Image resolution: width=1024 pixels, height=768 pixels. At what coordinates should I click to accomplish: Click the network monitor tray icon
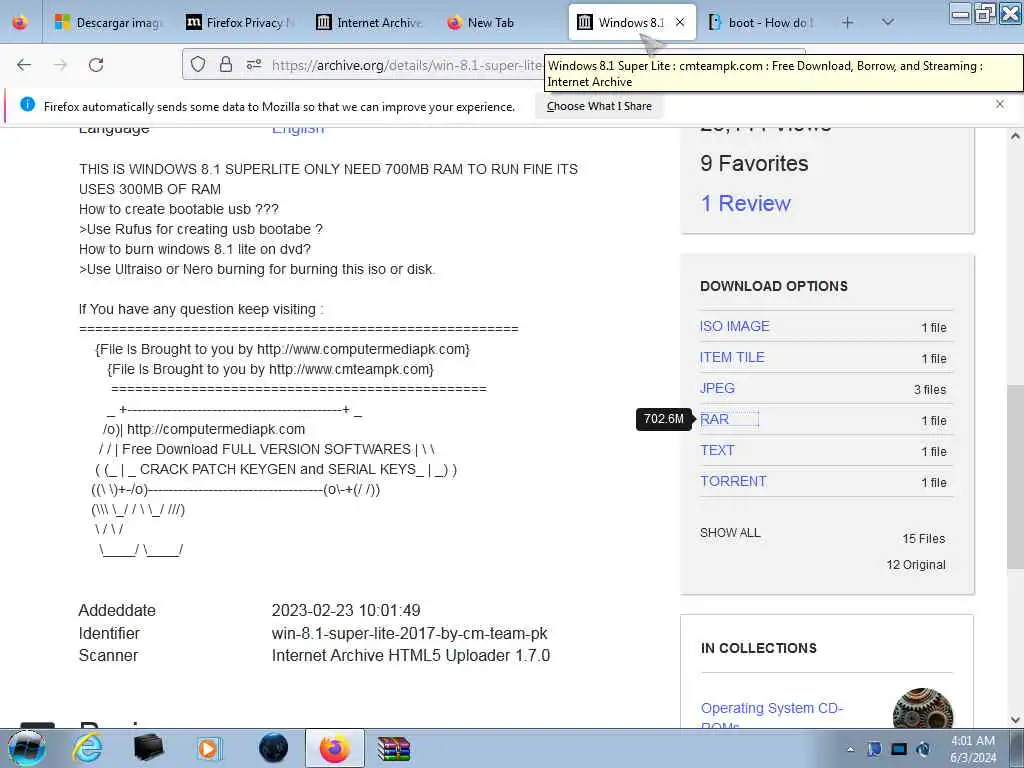pos(899,749)
